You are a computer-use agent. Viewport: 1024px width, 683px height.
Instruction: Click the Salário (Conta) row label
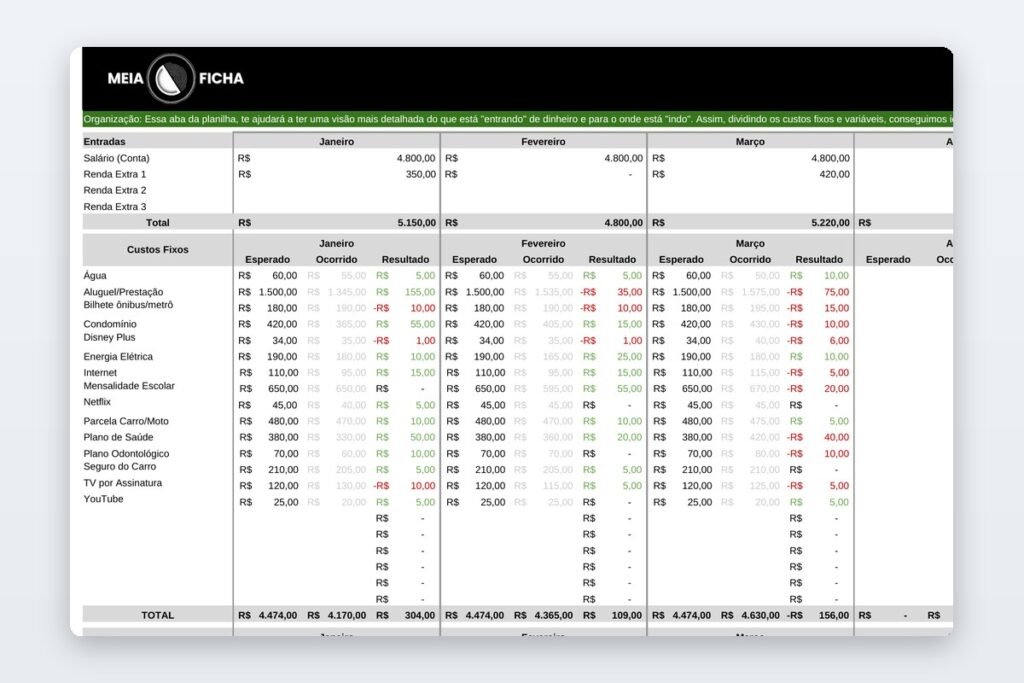(x=116, y=158)
